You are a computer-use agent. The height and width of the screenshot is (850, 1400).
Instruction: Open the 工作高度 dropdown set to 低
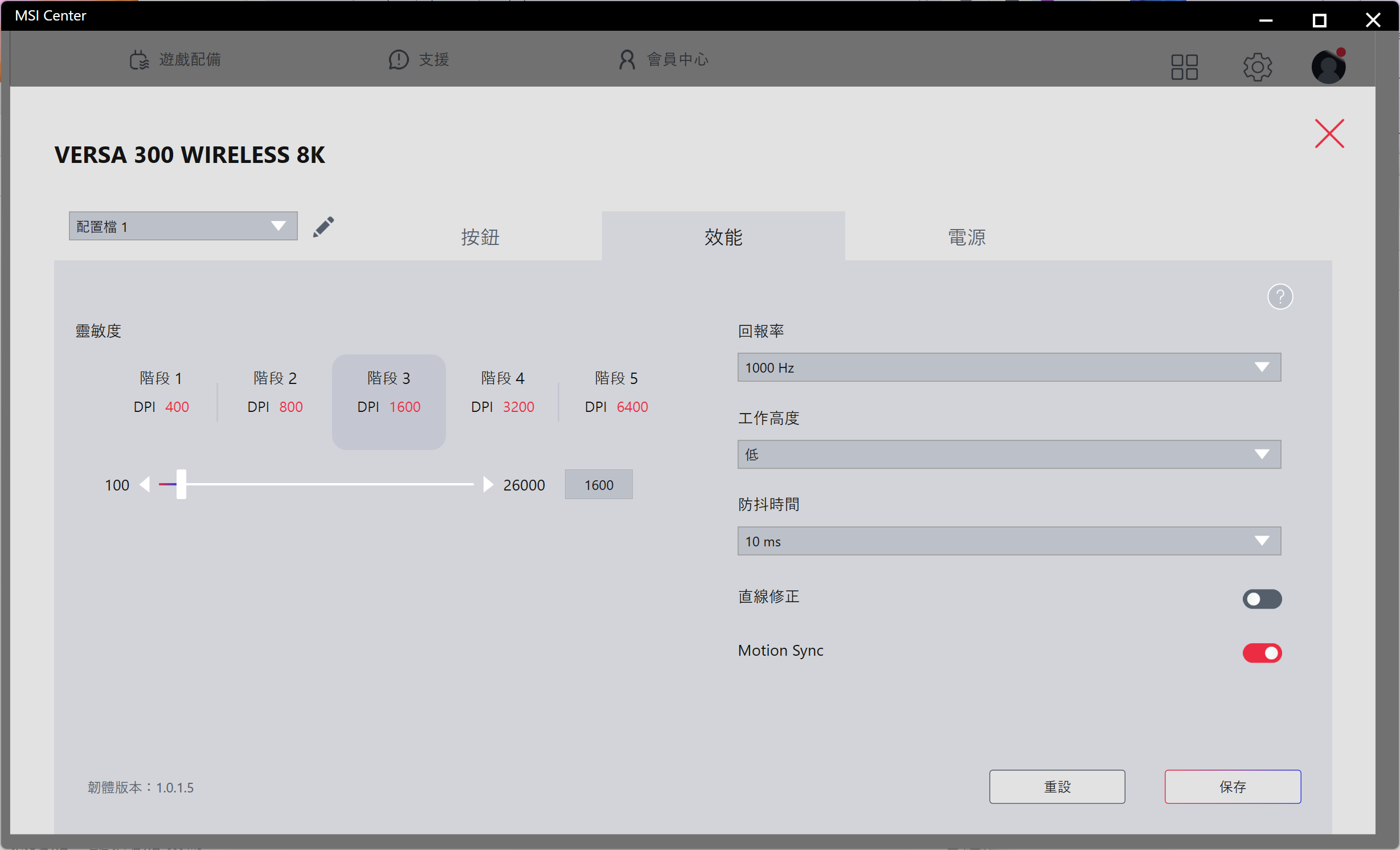pos(1009,454)
